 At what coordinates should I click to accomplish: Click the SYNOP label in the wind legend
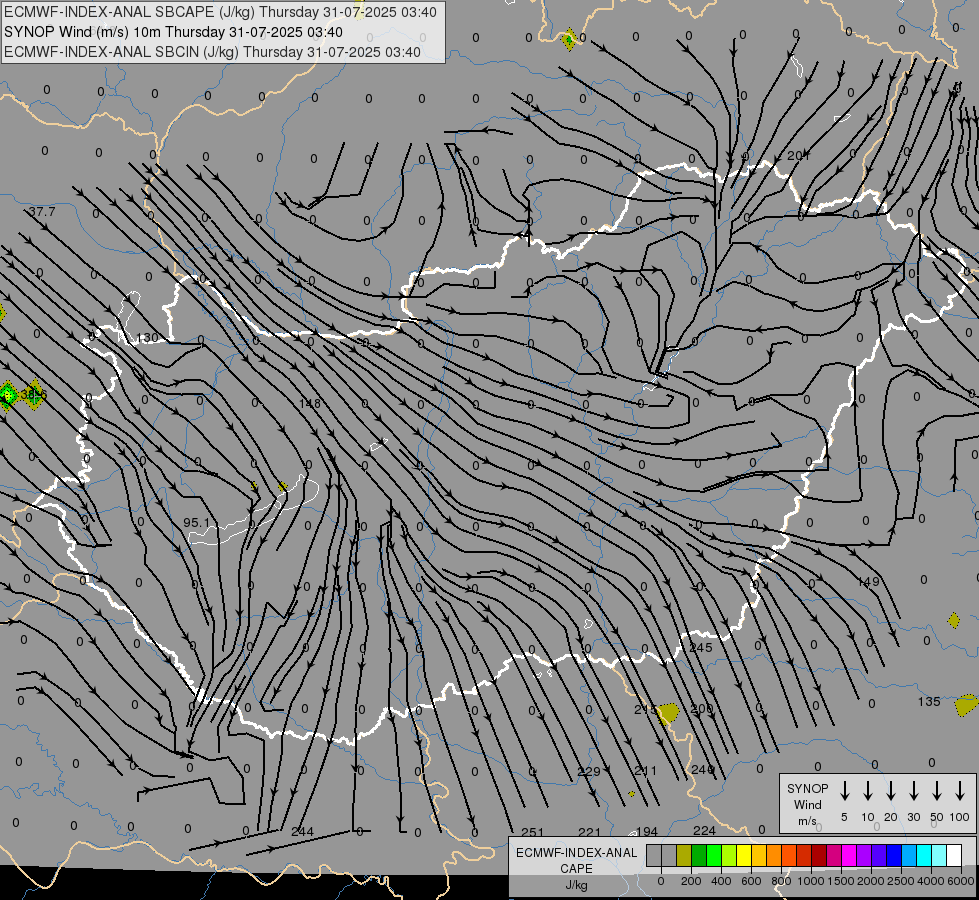(x=807, y=789)
